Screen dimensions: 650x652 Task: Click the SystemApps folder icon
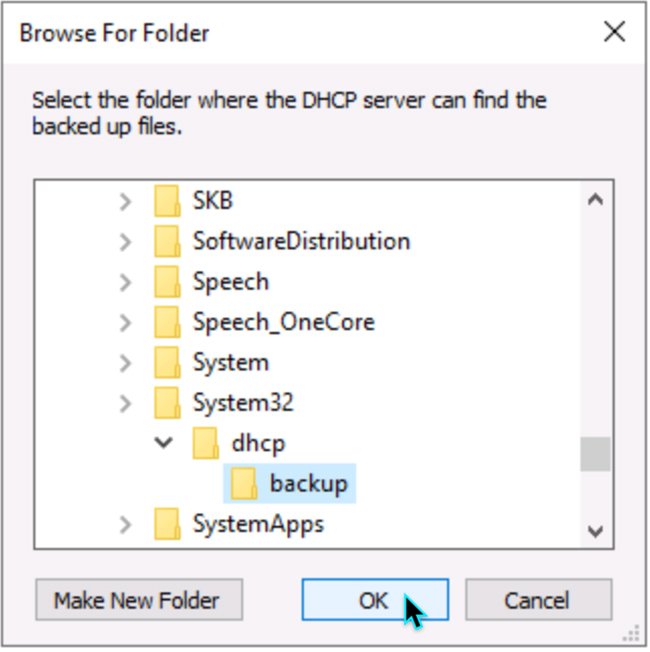167,524
